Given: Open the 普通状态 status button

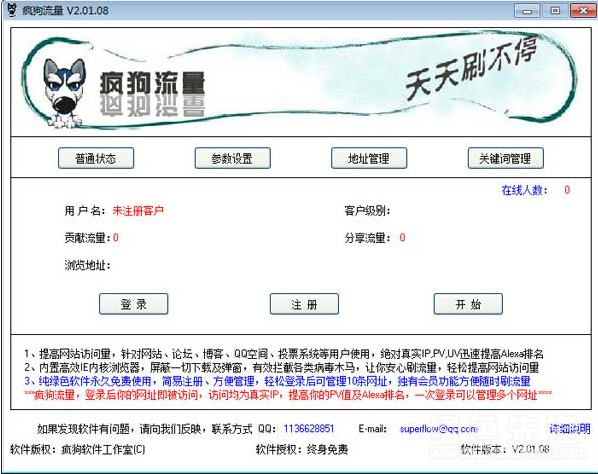Looking at the screenshot, I should click(96, 158).
